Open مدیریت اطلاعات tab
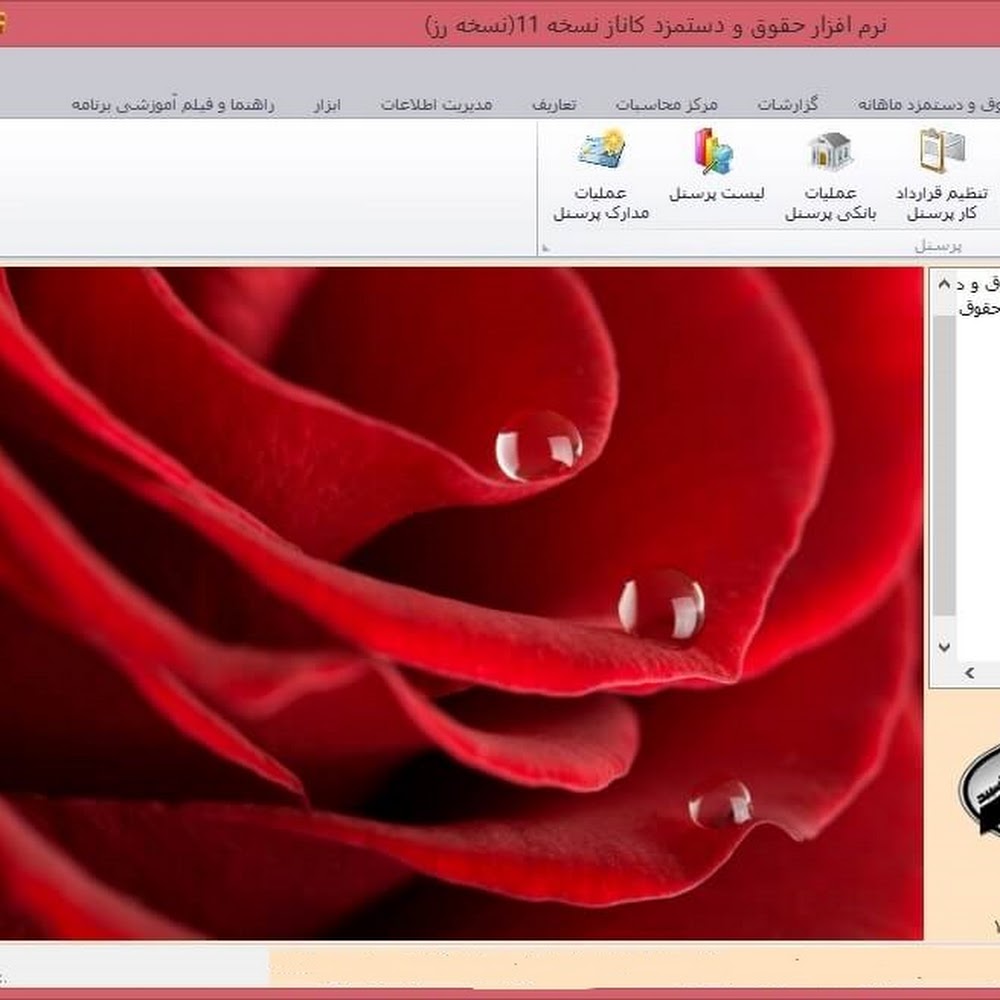 point(436,105)
